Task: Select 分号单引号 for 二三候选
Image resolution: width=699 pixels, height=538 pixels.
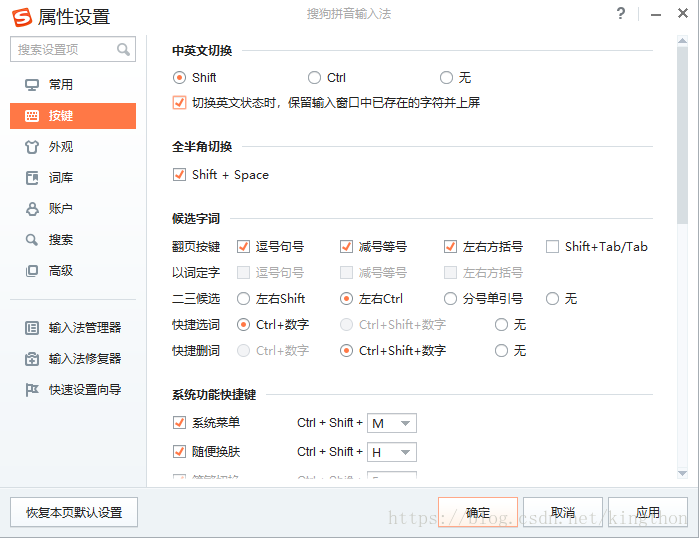Action: coord(450,298)
